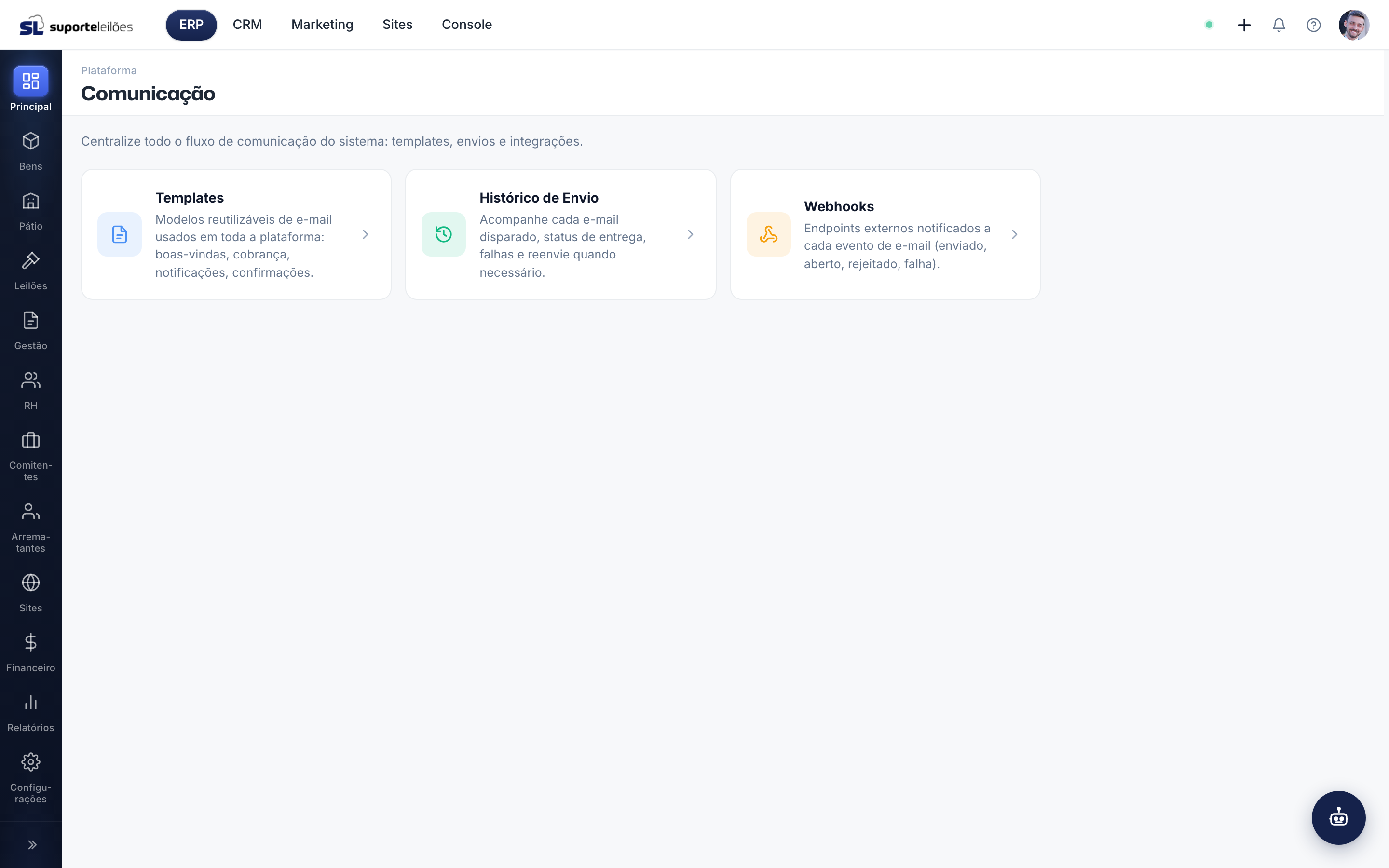Viewport: 1389px width, 868px height.
Task: Click the Histórico de Envio clock icon
Action: point(444,234)
